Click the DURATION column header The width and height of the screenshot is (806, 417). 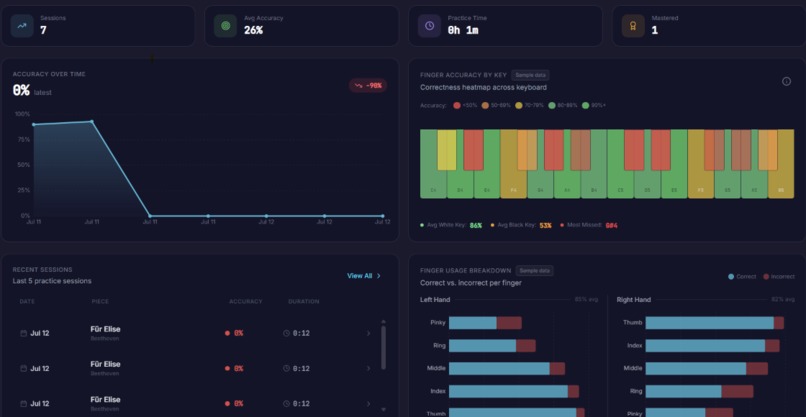coord(303,301)
